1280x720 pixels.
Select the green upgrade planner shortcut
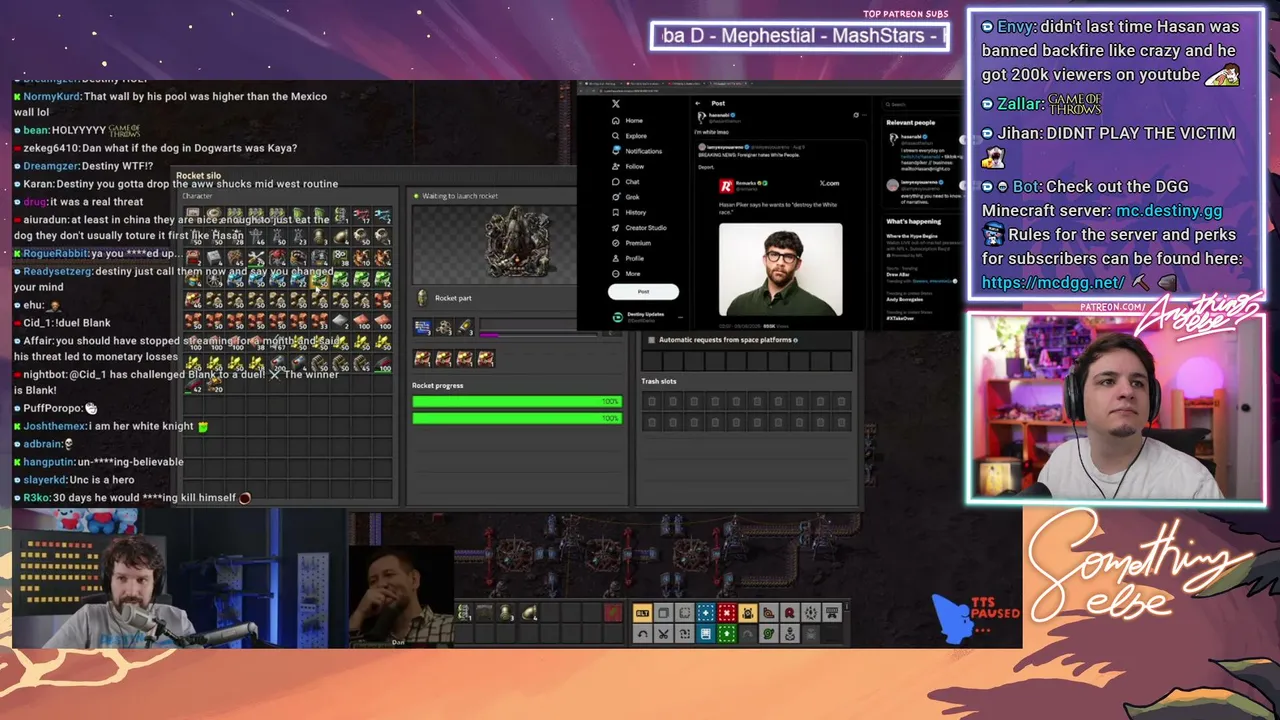point(727,634)
